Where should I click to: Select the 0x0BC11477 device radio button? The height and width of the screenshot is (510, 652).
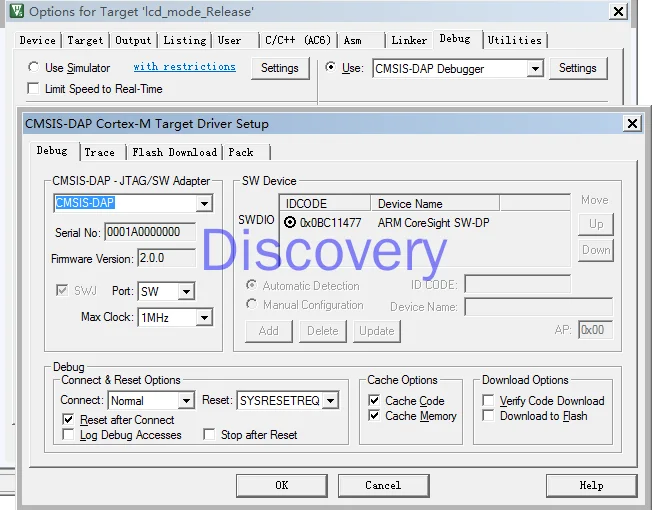point(290,222)
